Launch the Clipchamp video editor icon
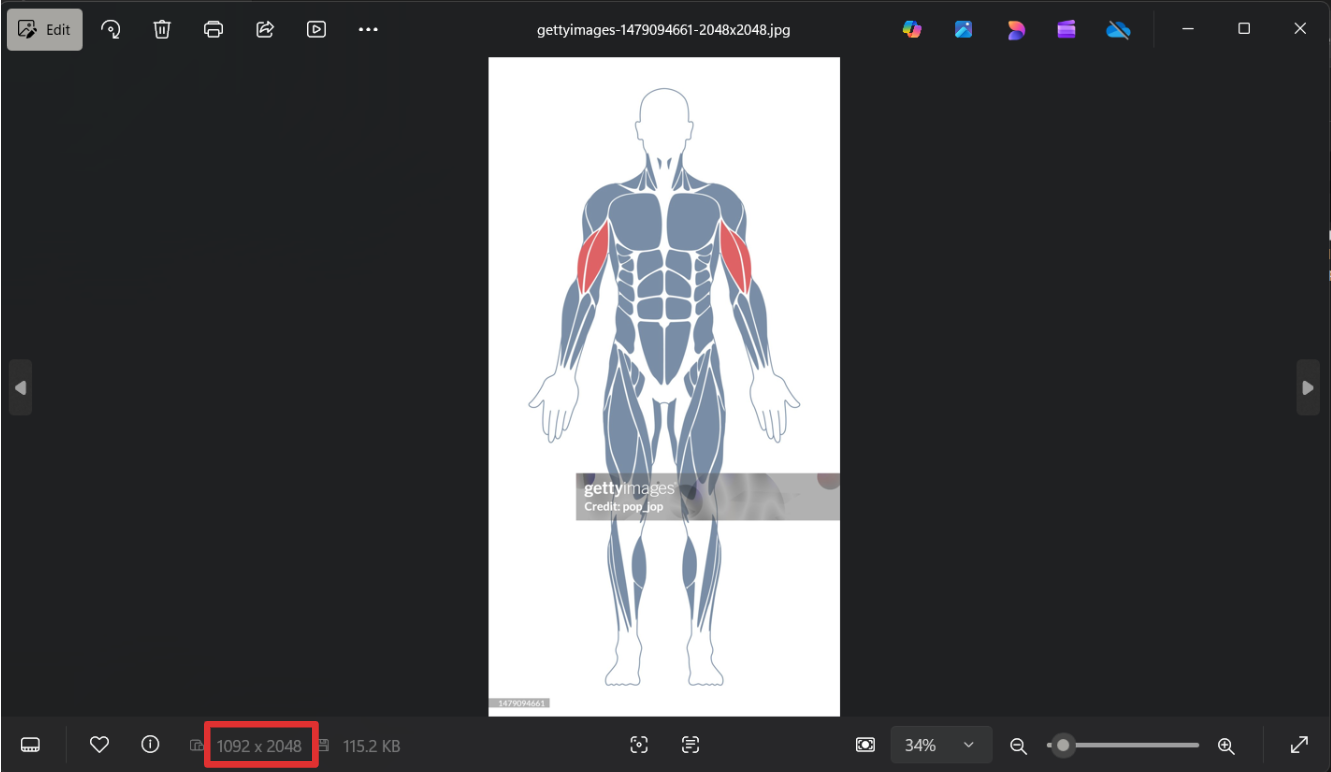Image resolution: width=1331 pixels, height=772 pixels. 1067,29
